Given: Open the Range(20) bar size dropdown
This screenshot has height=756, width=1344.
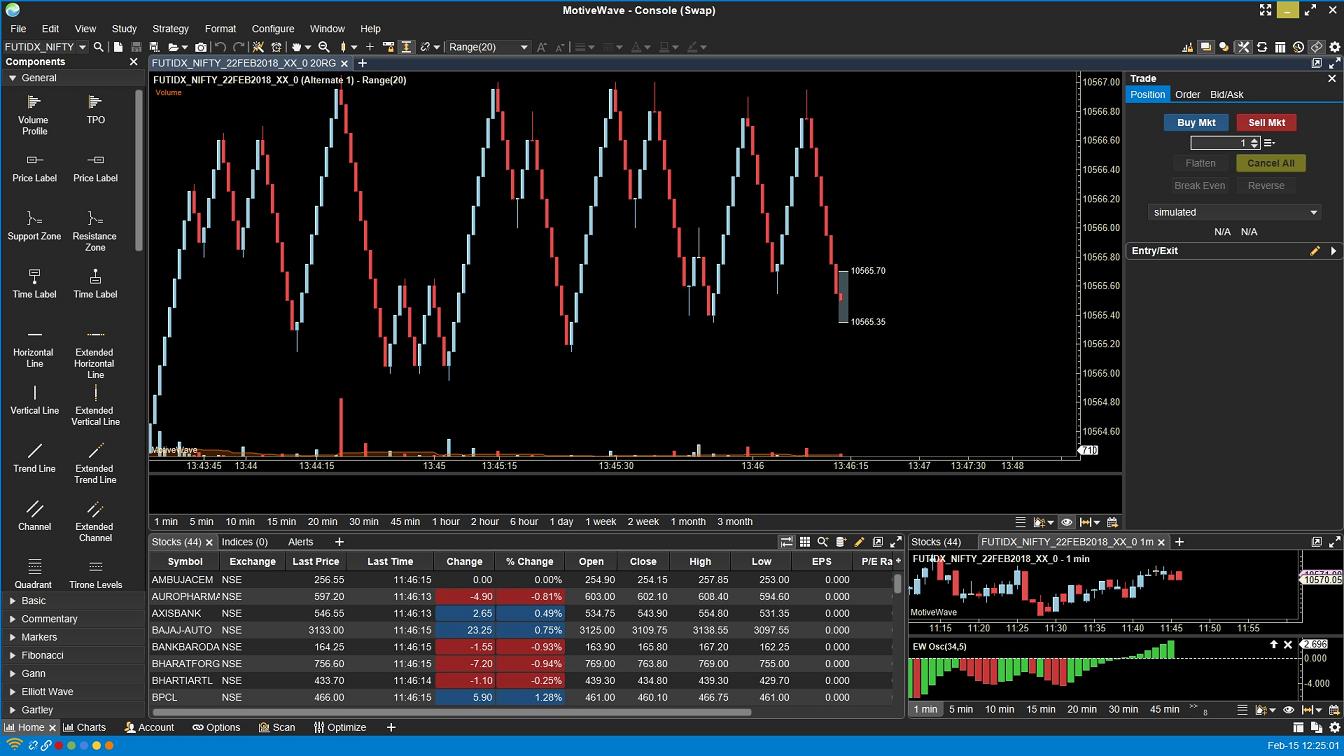Looking at the screenshot, I should [489, 47].
